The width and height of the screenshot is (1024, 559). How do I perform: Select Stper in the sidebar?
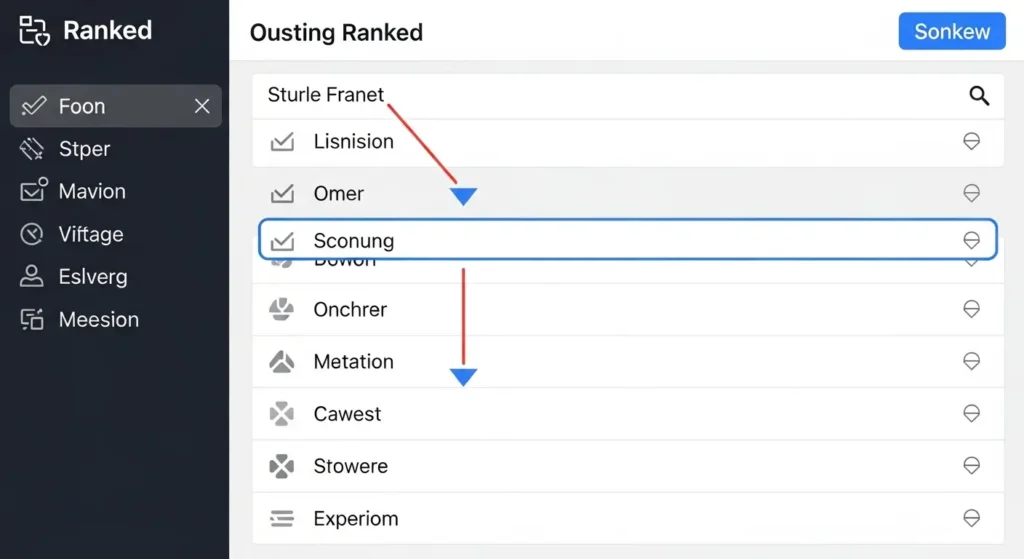click(84, 149)
